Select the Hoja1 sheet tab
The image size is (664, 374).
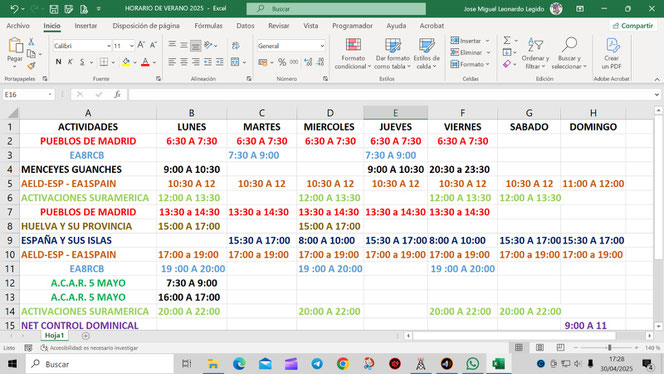point(55,335)
